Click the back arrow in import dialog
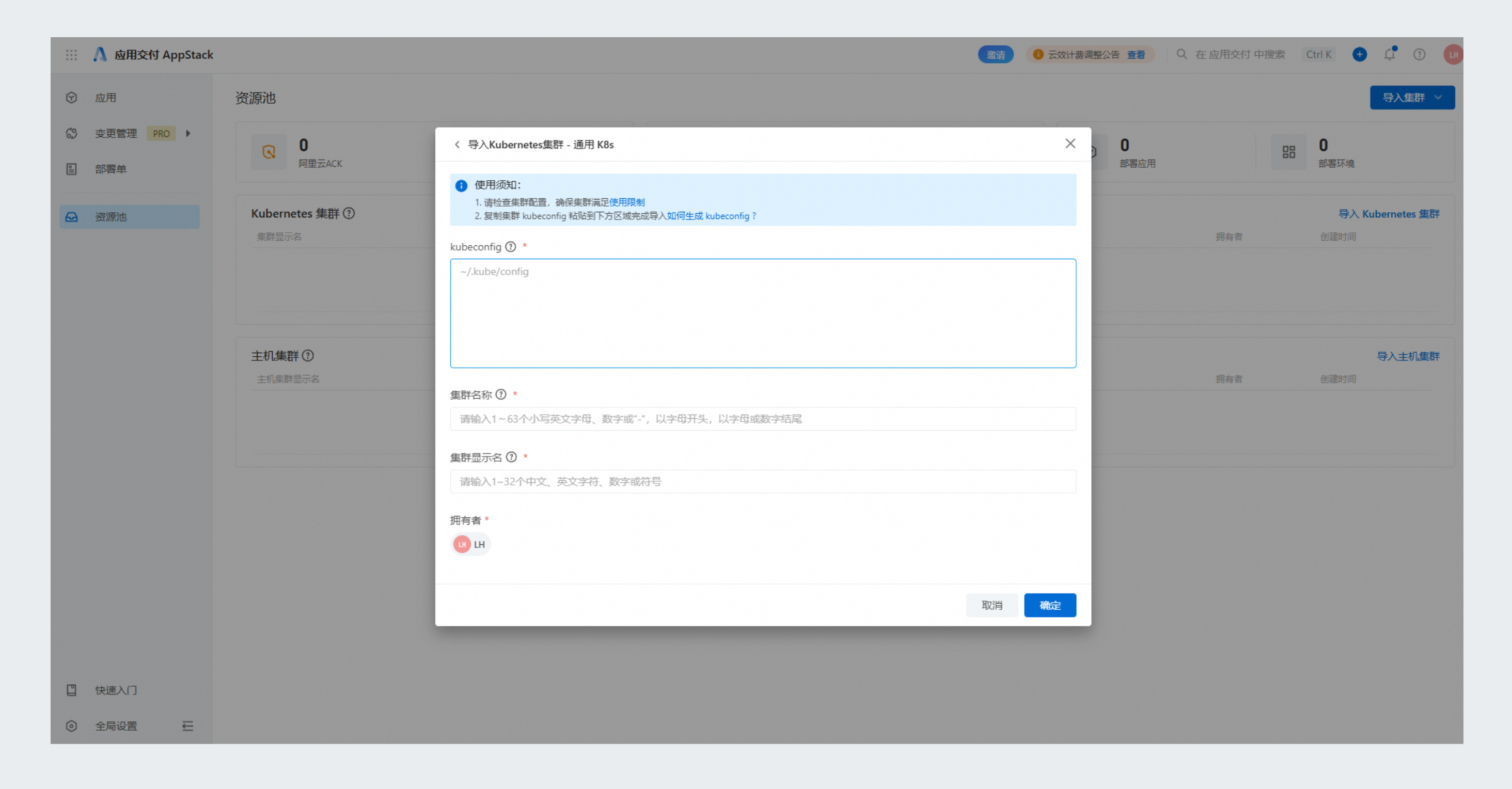The image size is (1512, 789). (457, 145)
